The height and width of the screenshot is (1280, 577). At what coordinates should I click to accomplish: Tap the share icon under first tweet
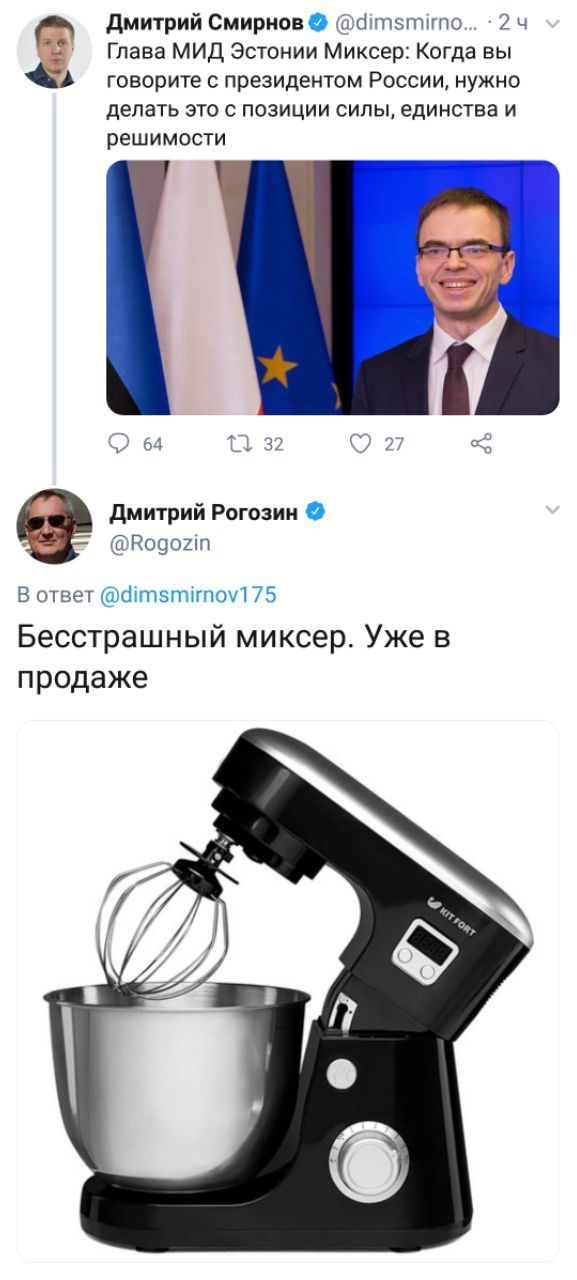tap(481, 444)
